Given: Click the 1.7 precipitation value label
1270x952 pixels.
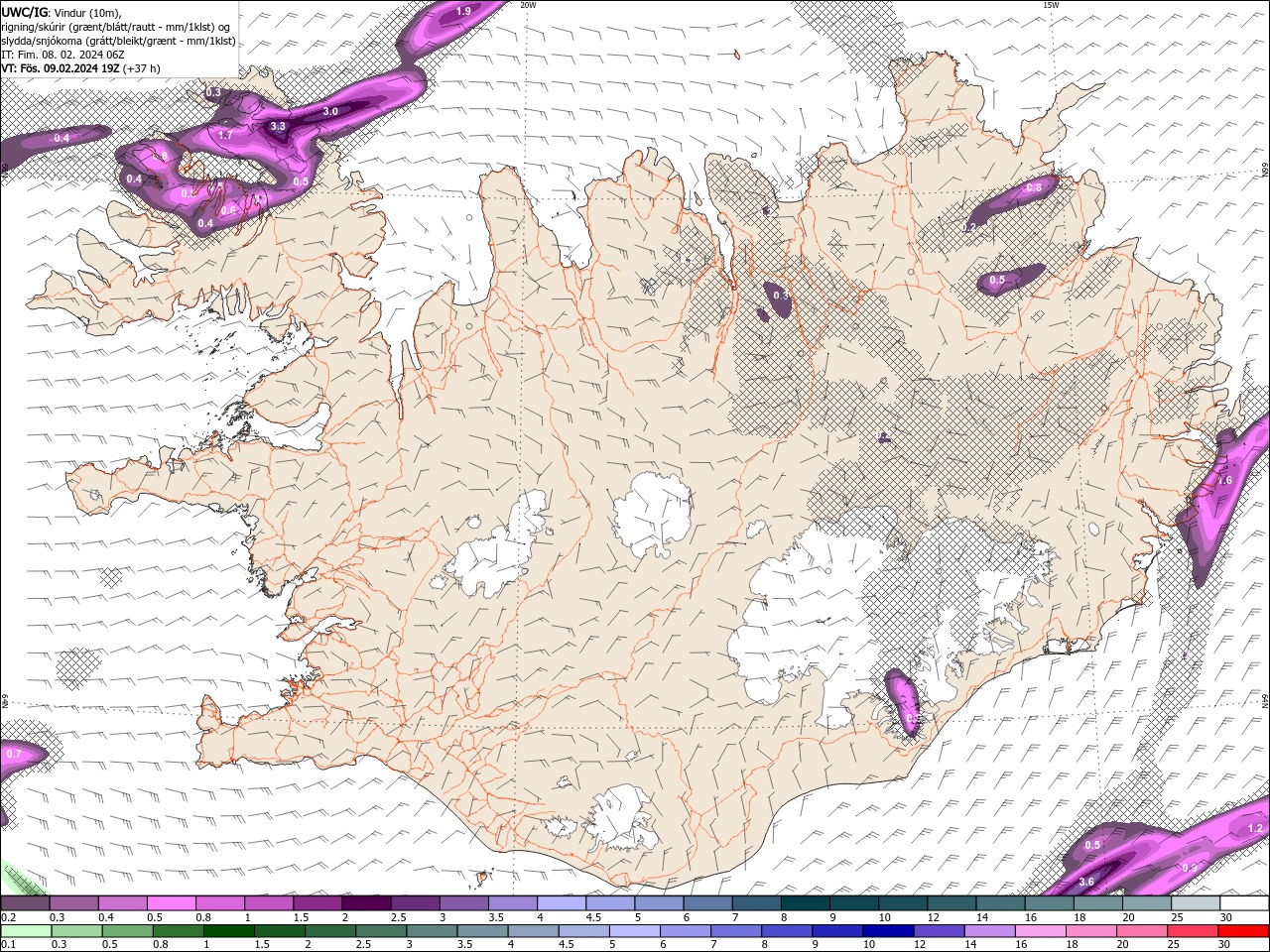Looking at the screenshot, I should click(225, 135).
